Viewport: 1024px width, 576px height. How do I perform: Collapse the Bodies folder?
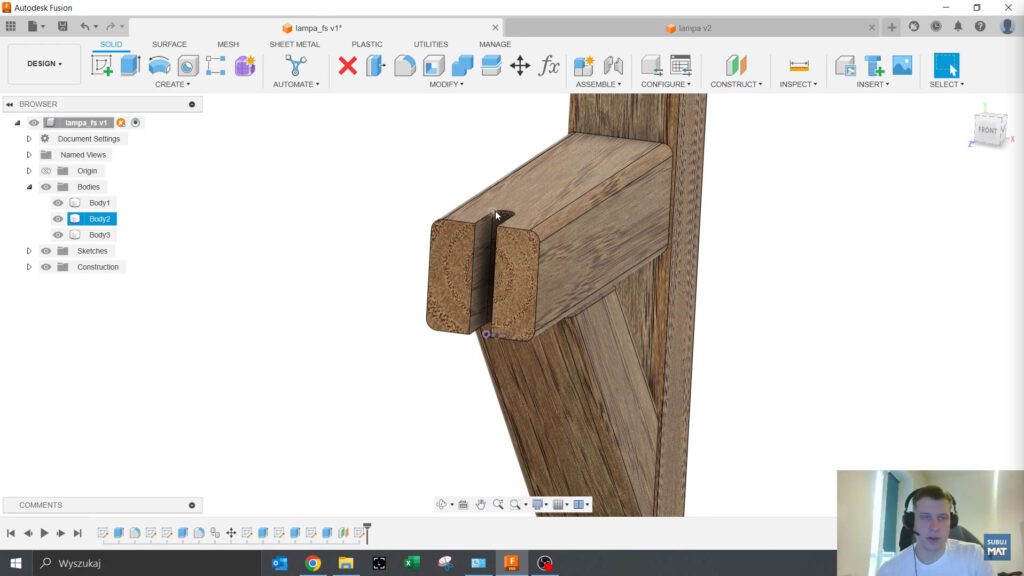(x=29, y=187)
